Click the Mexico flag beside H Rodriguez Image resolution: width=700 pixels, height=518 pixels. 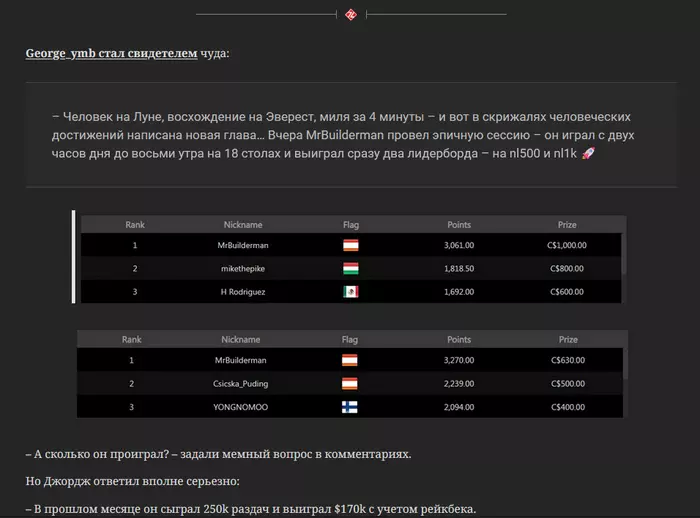pos(350,292)
